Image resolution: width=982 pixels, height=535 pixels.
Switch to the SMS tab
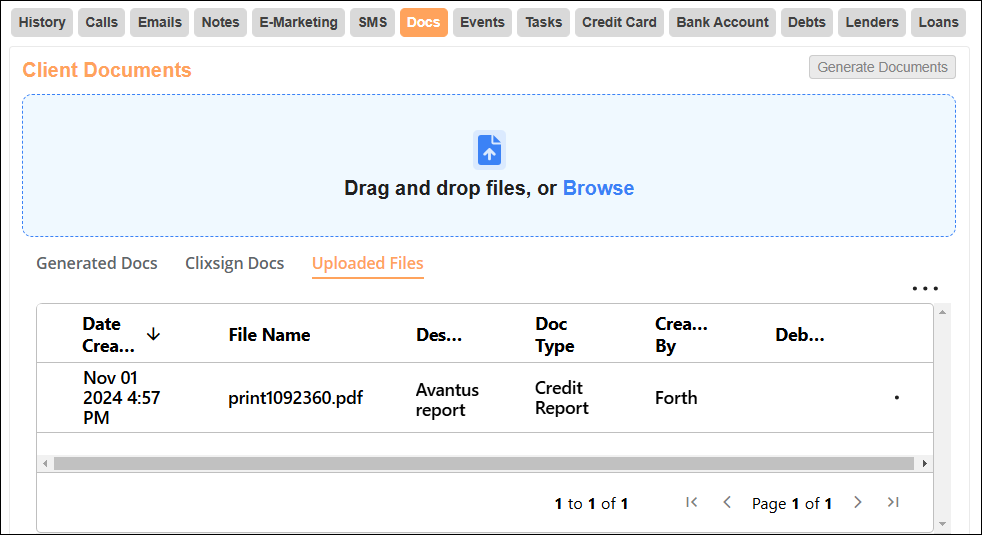[373, 23]
